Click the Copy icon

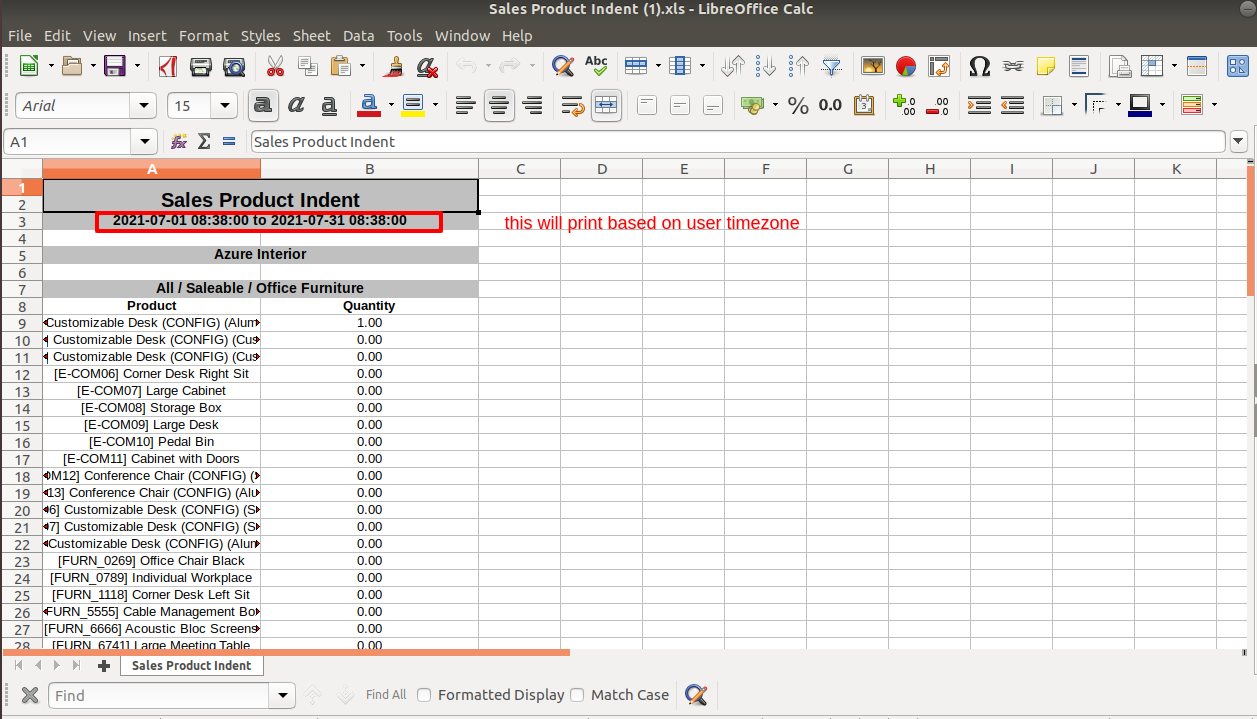coord(308,67)
